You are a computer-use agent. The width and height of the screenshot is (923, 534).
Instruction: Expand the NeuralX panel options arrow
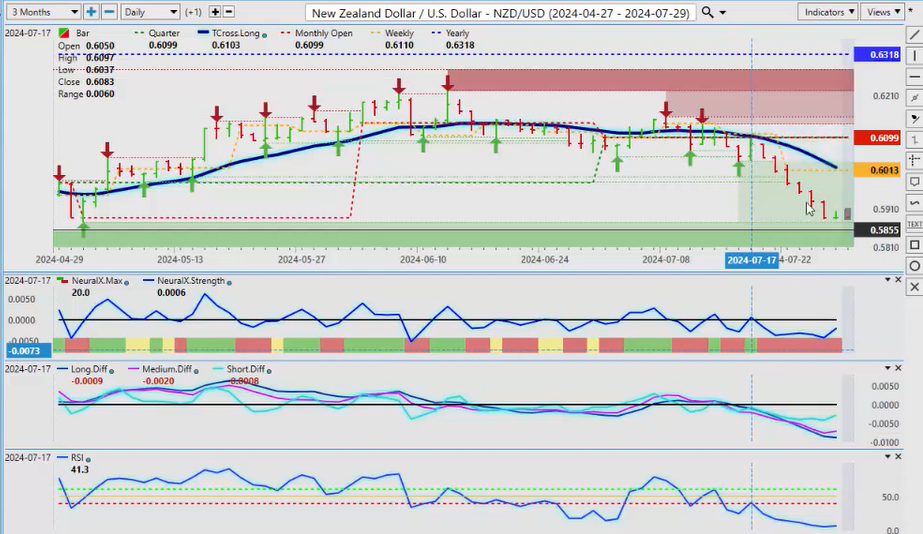897,281
